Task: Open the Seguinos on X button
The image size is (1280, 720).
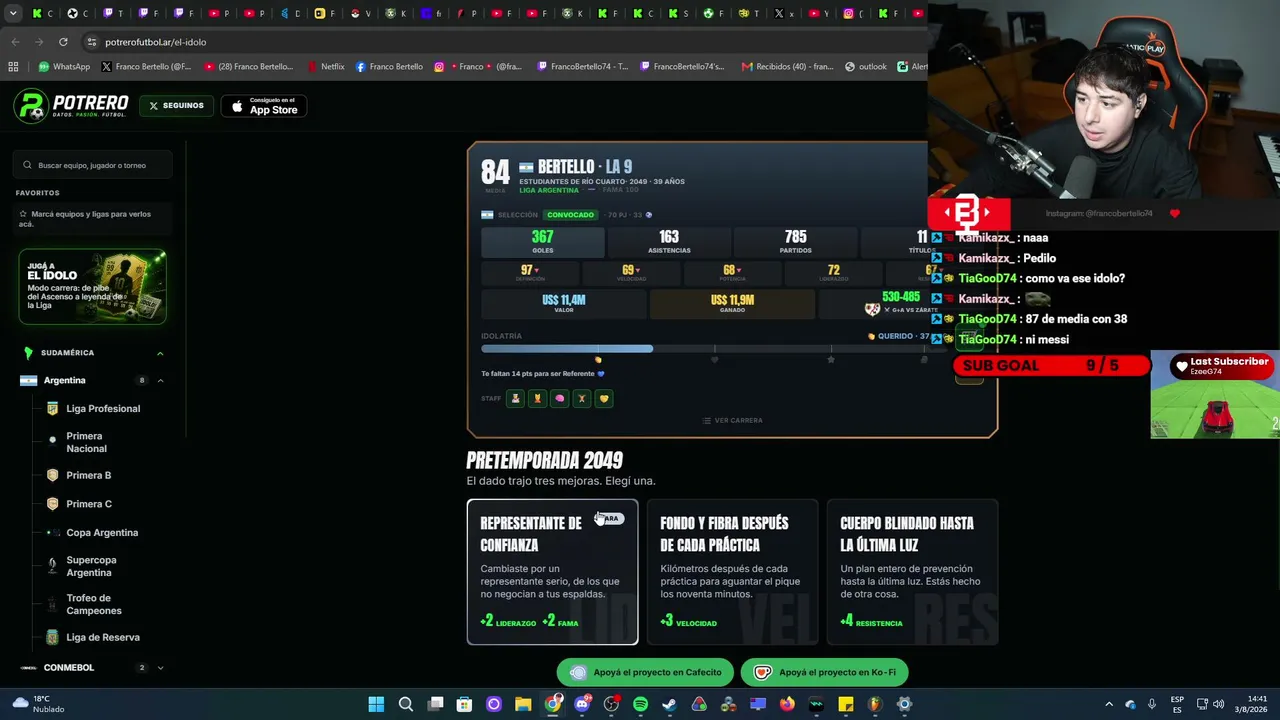Action: 176,106
